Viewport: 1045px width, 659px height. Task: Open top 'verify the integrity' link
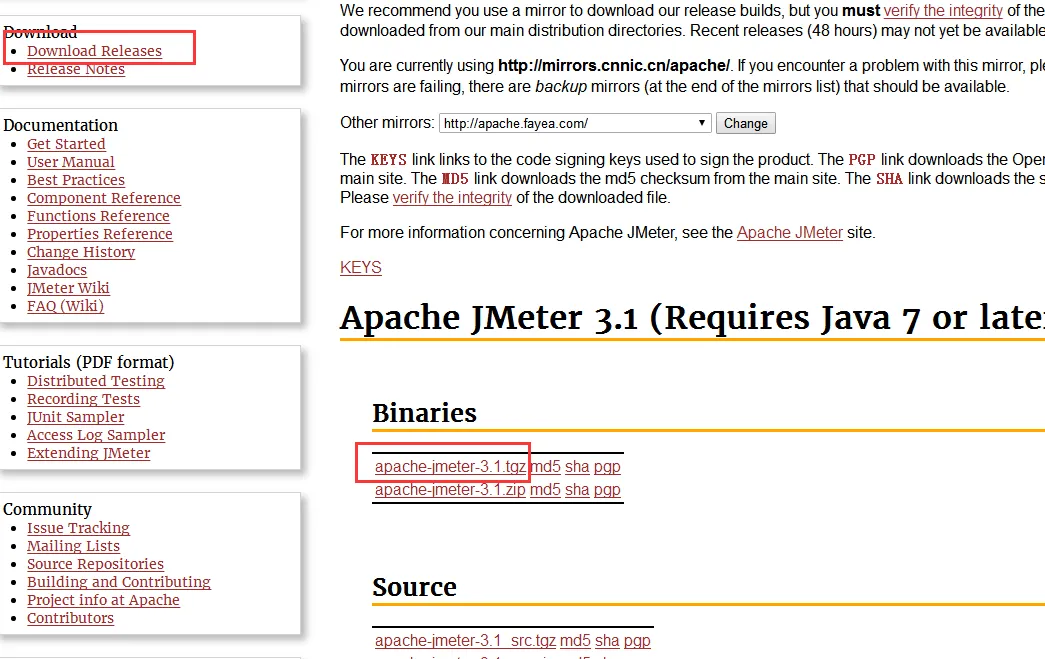tap(943, 11)
